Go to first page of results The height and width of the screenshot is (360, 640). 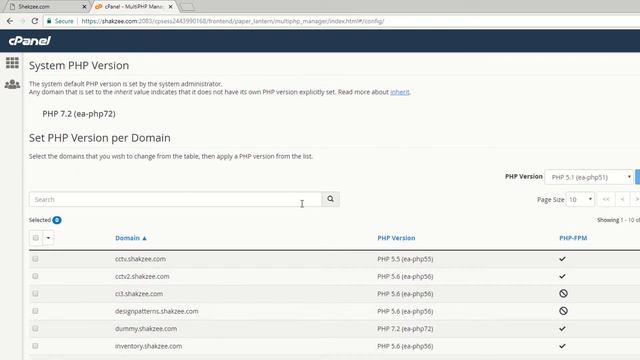point(606,199)
